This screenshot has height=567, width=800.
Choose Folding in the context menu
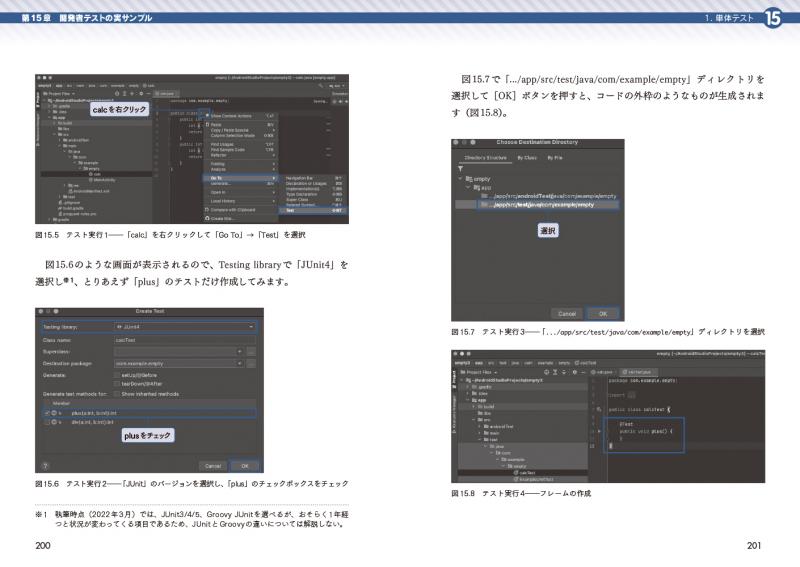[240, 164]
